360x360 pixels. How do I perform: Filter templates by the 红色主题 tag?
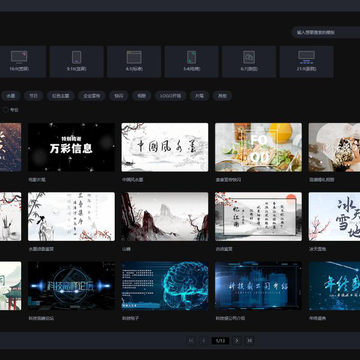click(x=61, y=96)
